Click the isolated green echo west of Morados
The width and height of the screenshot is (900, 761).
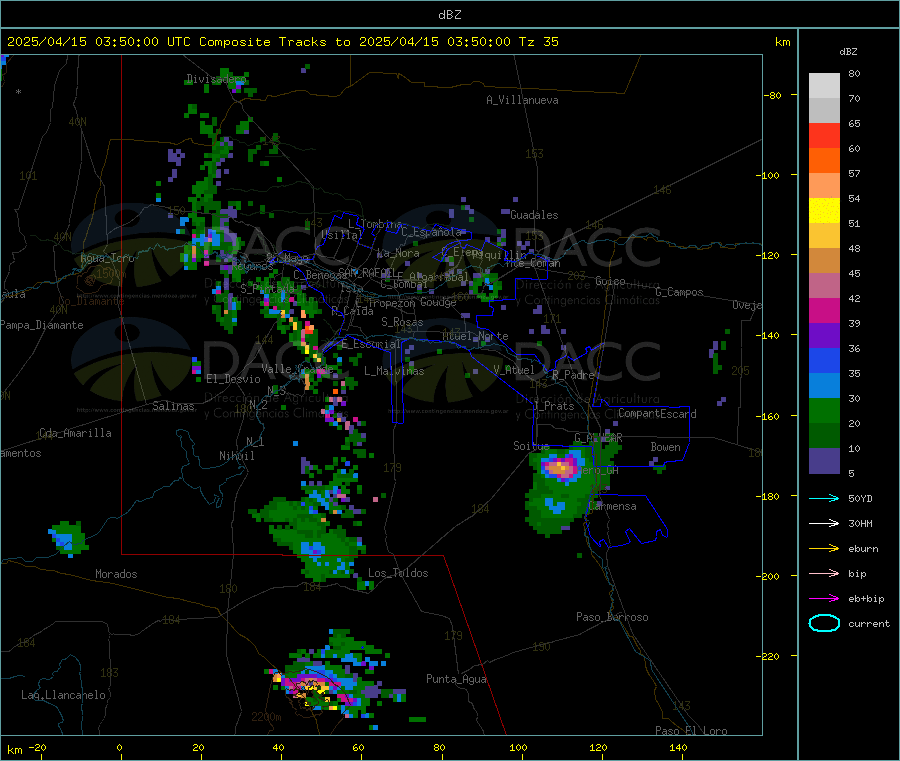68,538
